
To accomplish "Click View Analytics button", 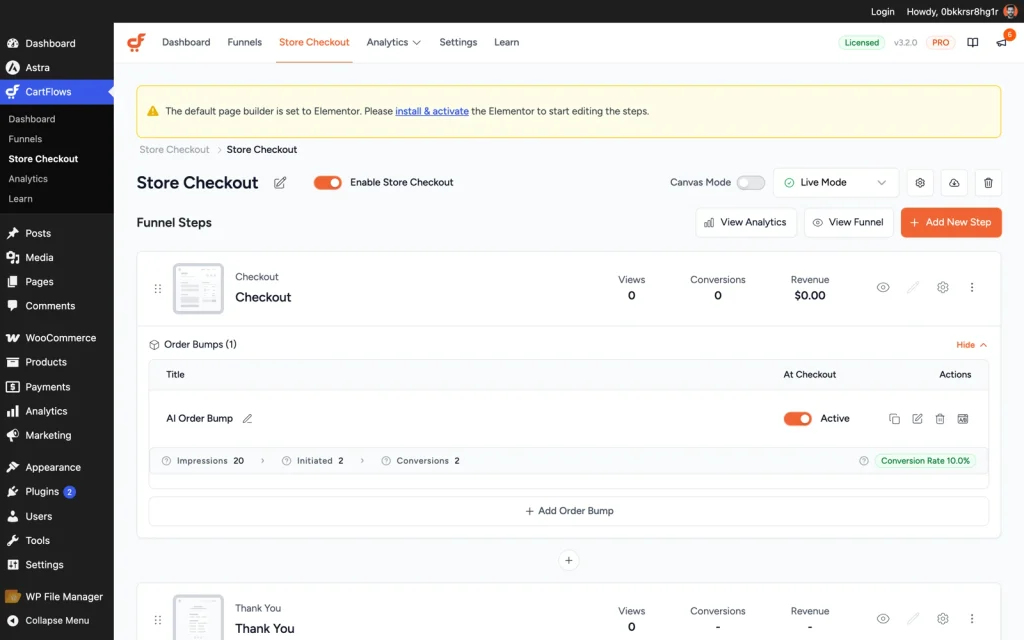I will point(746,223).
